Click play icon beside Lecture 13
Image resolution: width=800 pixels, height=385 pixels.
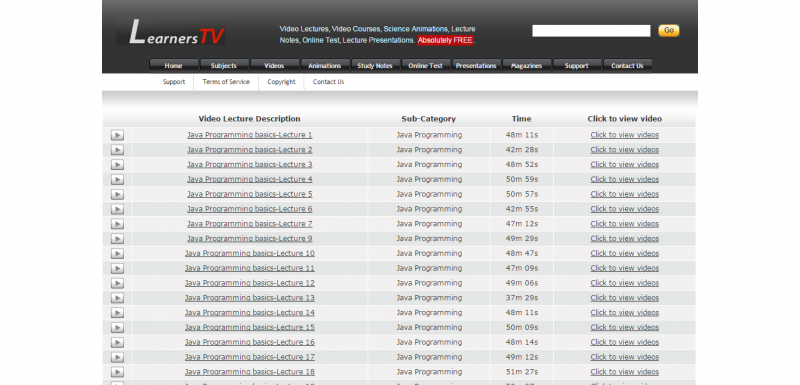click(117, 298)
